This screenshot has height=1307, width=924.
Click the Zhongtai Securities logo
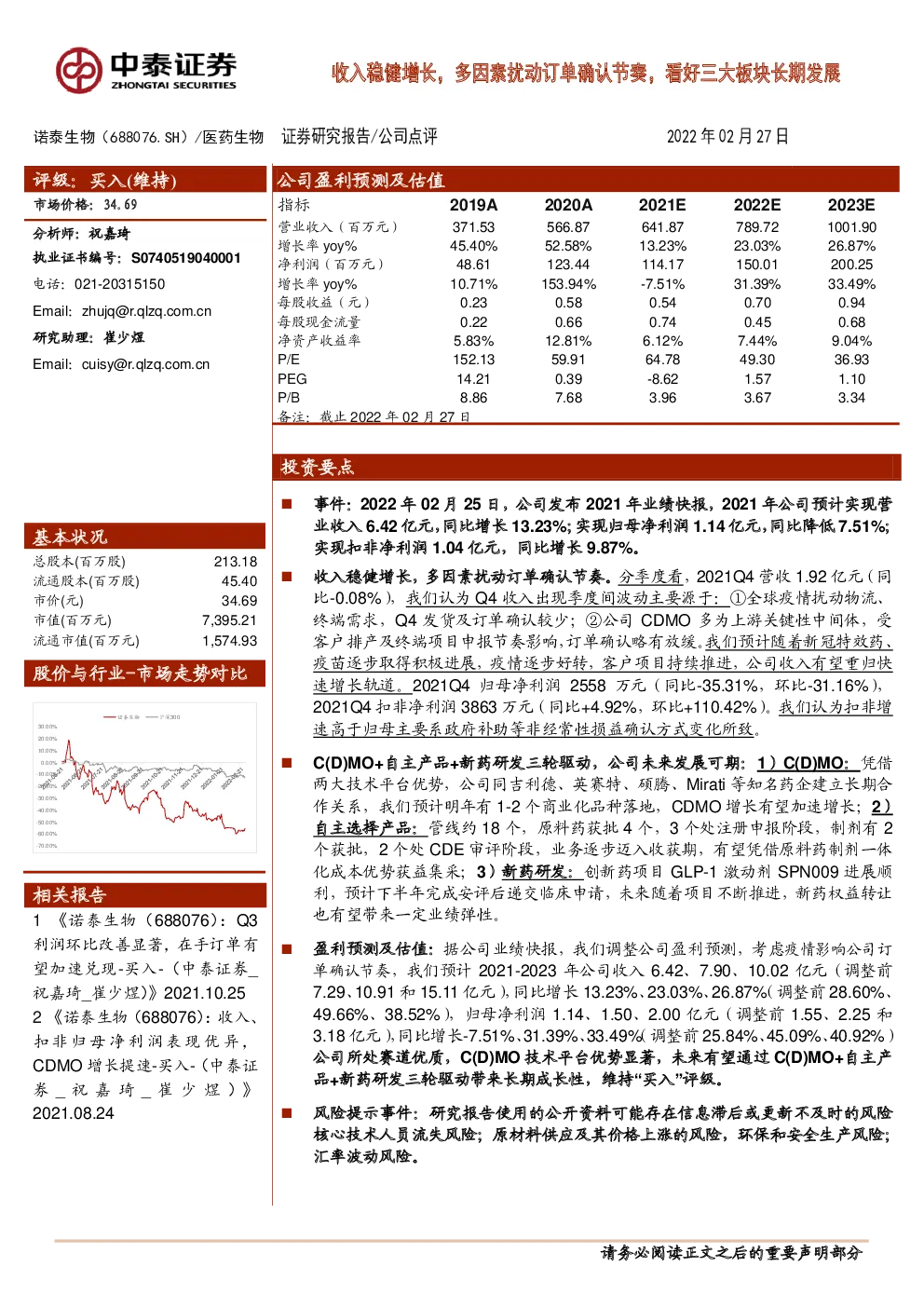pyautogui.click(x=146, y=70)
